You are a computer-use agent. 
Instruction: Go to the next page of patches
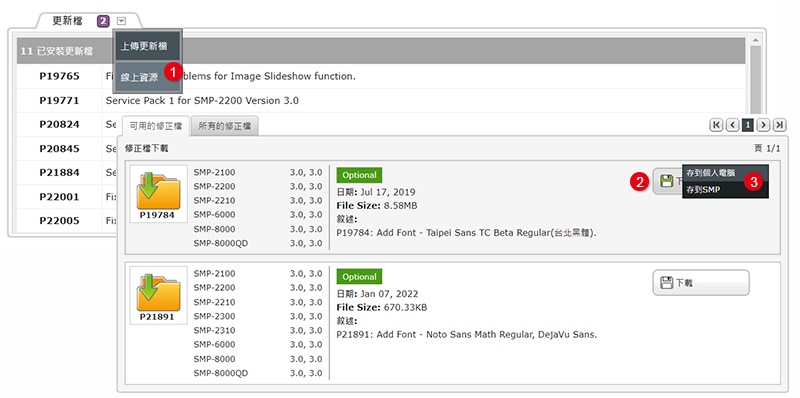tap(763, 125)
